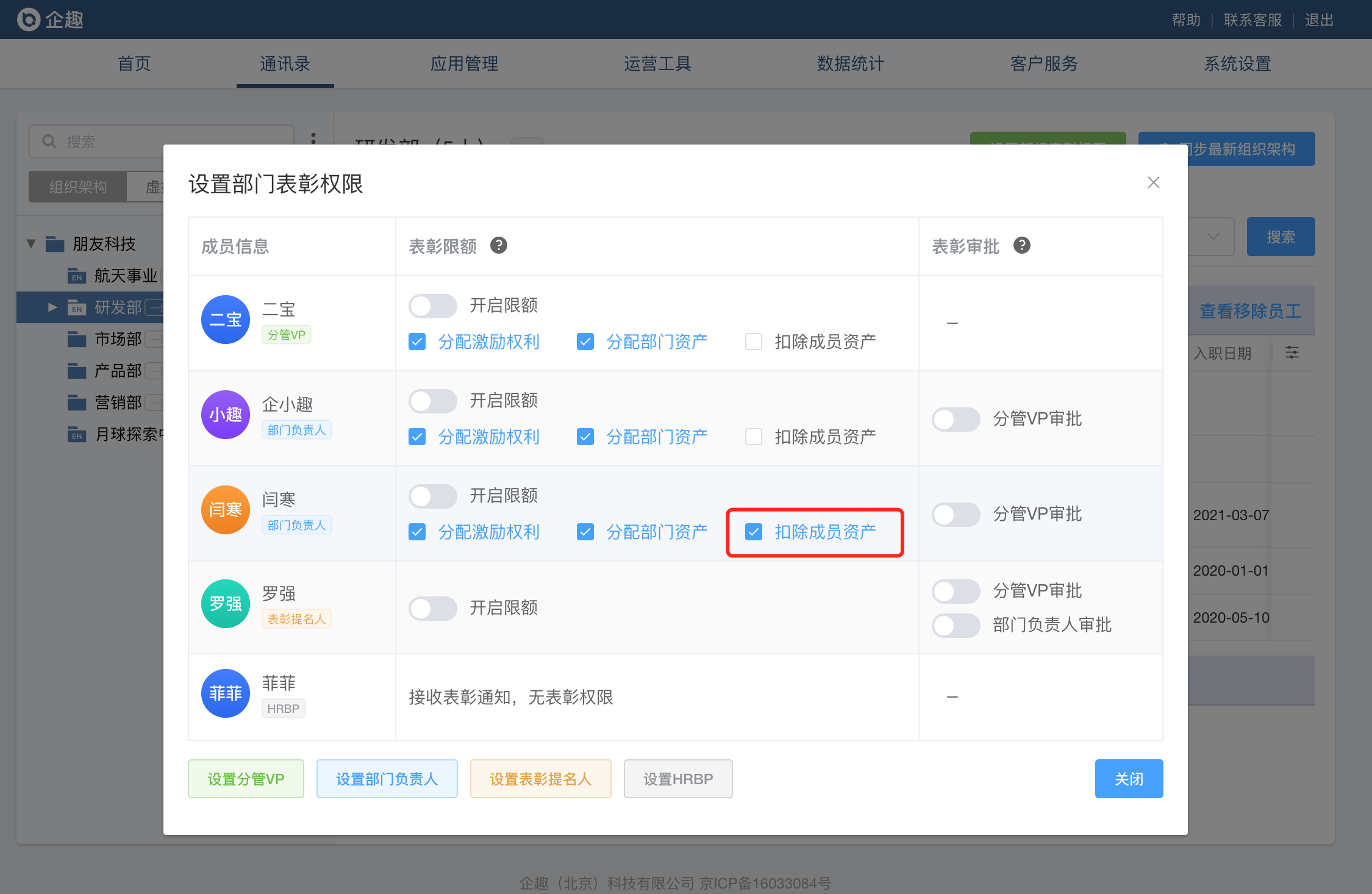Open the 帮助 link

[x=1186, y=20]
